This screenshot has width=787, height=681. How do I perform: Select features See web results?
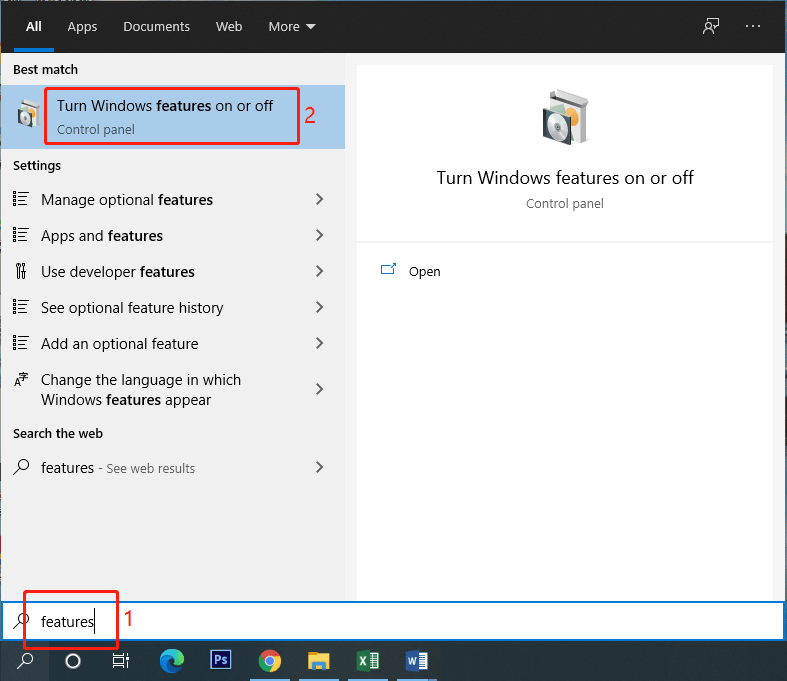(173, 468)
